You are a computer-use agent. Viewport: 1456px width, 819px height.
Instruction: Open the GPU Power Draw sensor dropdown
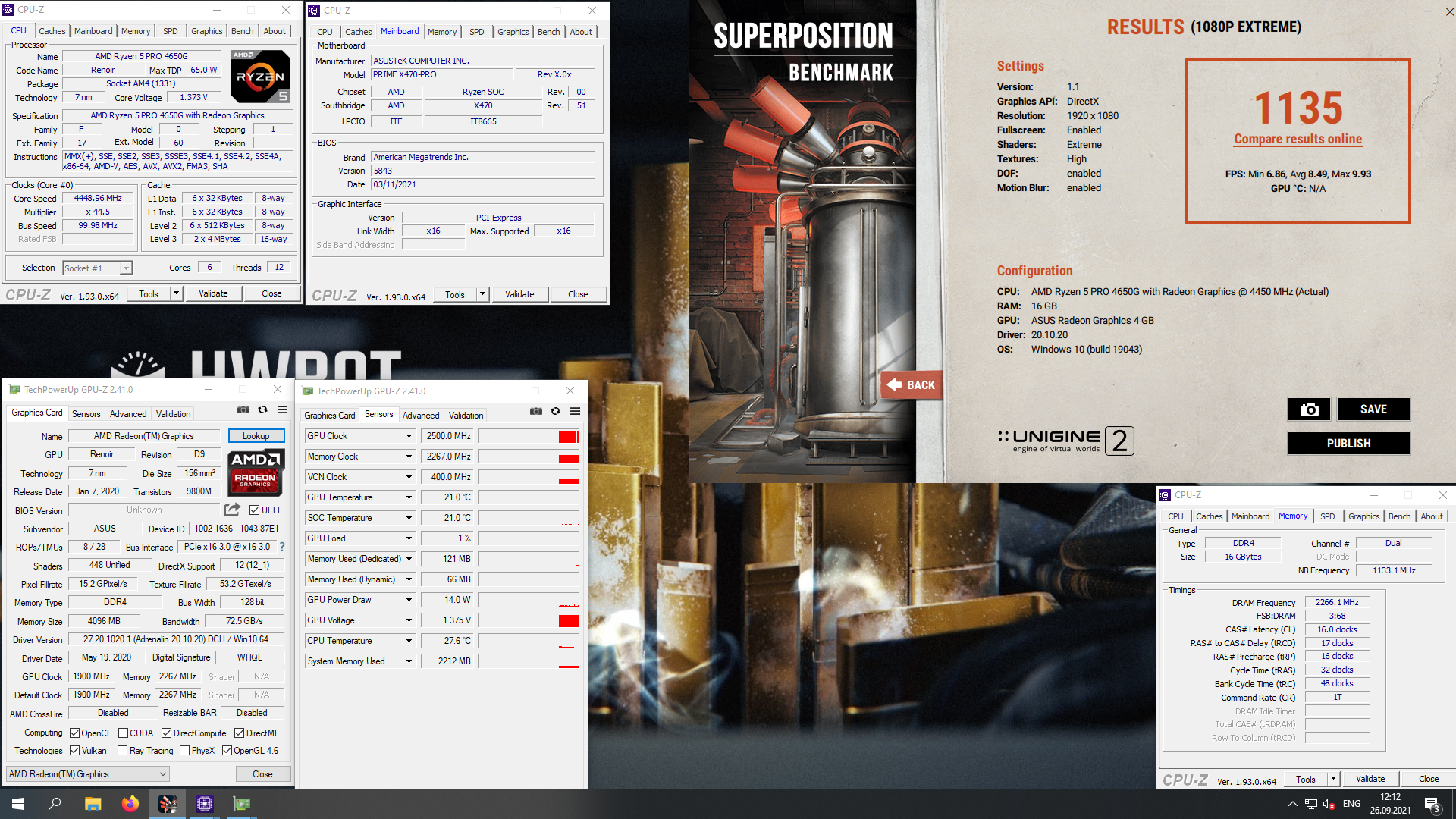(409, 600)
